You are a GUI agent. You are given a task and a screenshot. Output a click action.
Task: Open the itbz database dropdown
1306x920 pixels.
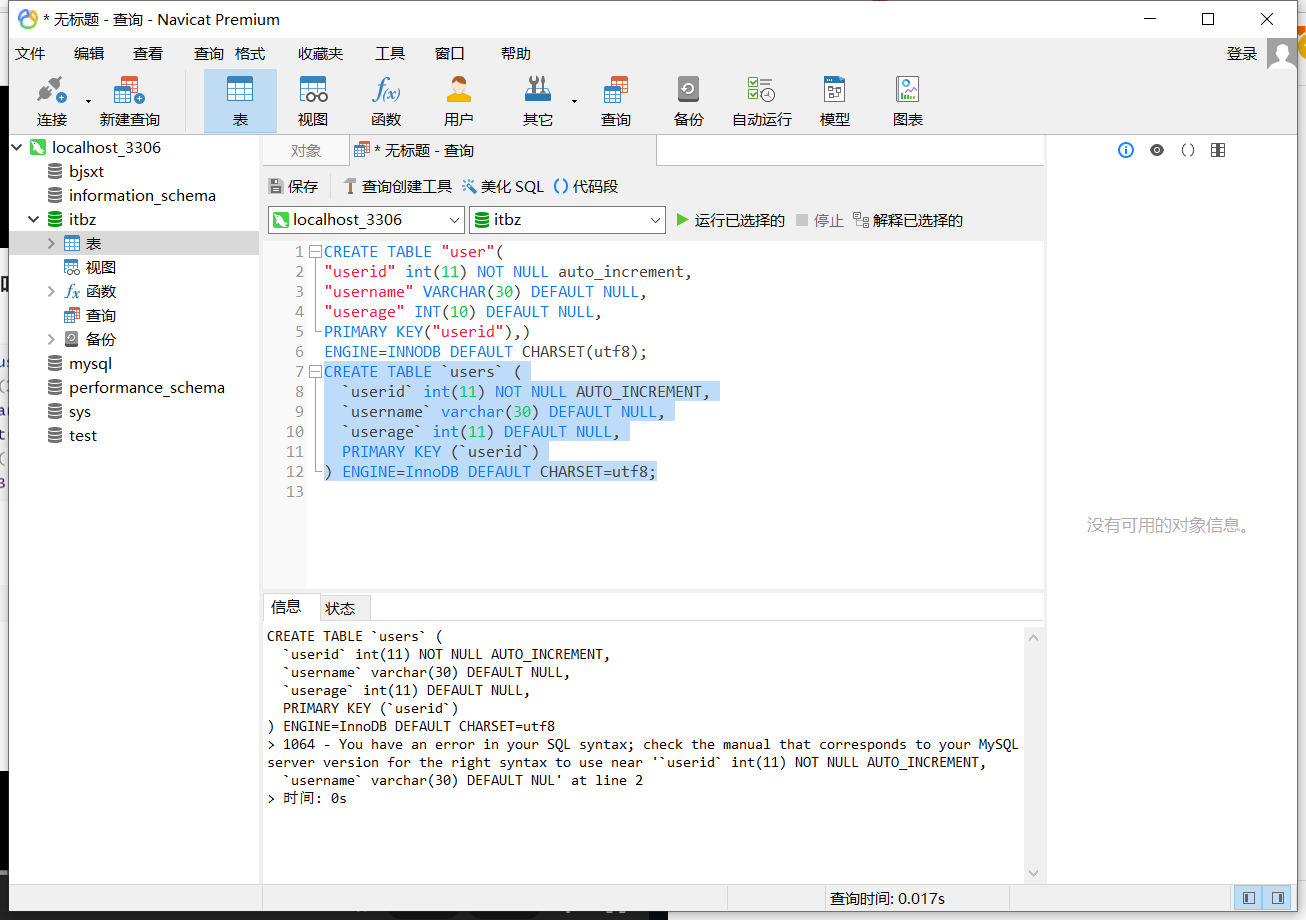coord(567,220)
